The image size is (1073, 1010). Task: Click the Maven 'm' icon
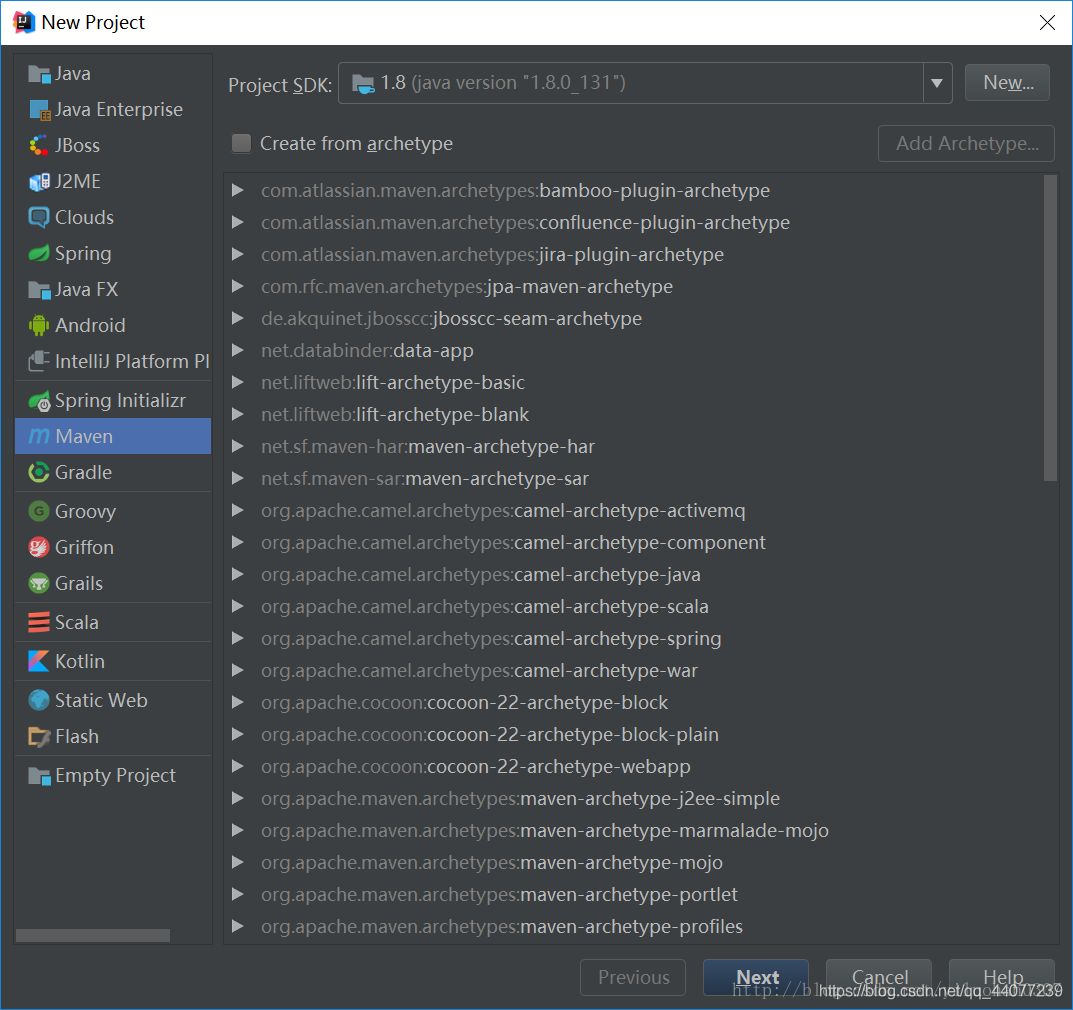[39, 437]
